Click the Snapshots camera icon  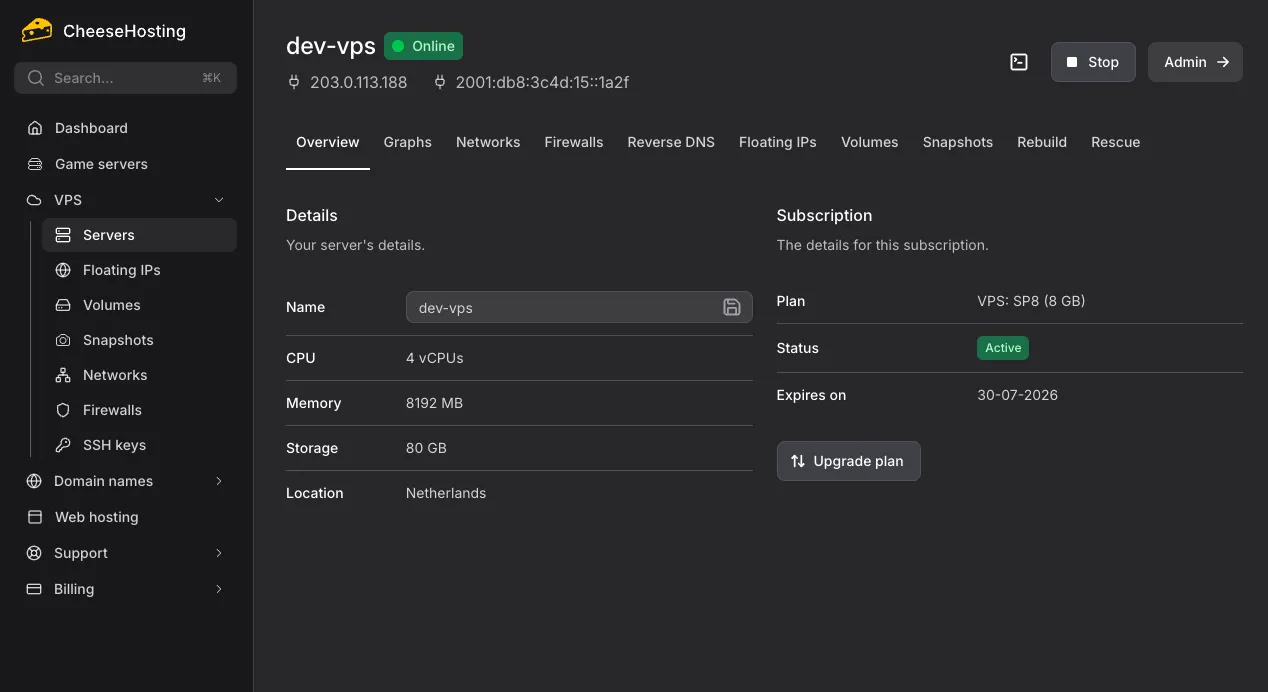click(63, 340)
